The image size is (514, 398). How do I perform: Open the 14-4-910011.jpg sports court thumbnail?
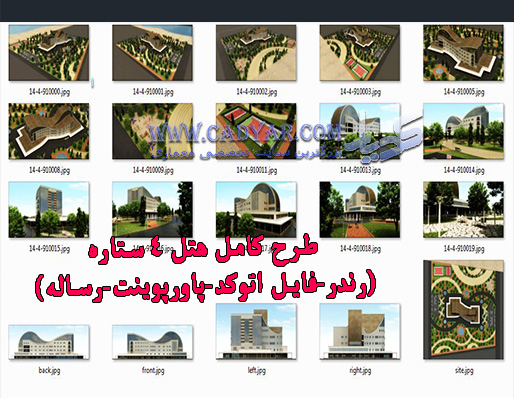pos(256,131)
